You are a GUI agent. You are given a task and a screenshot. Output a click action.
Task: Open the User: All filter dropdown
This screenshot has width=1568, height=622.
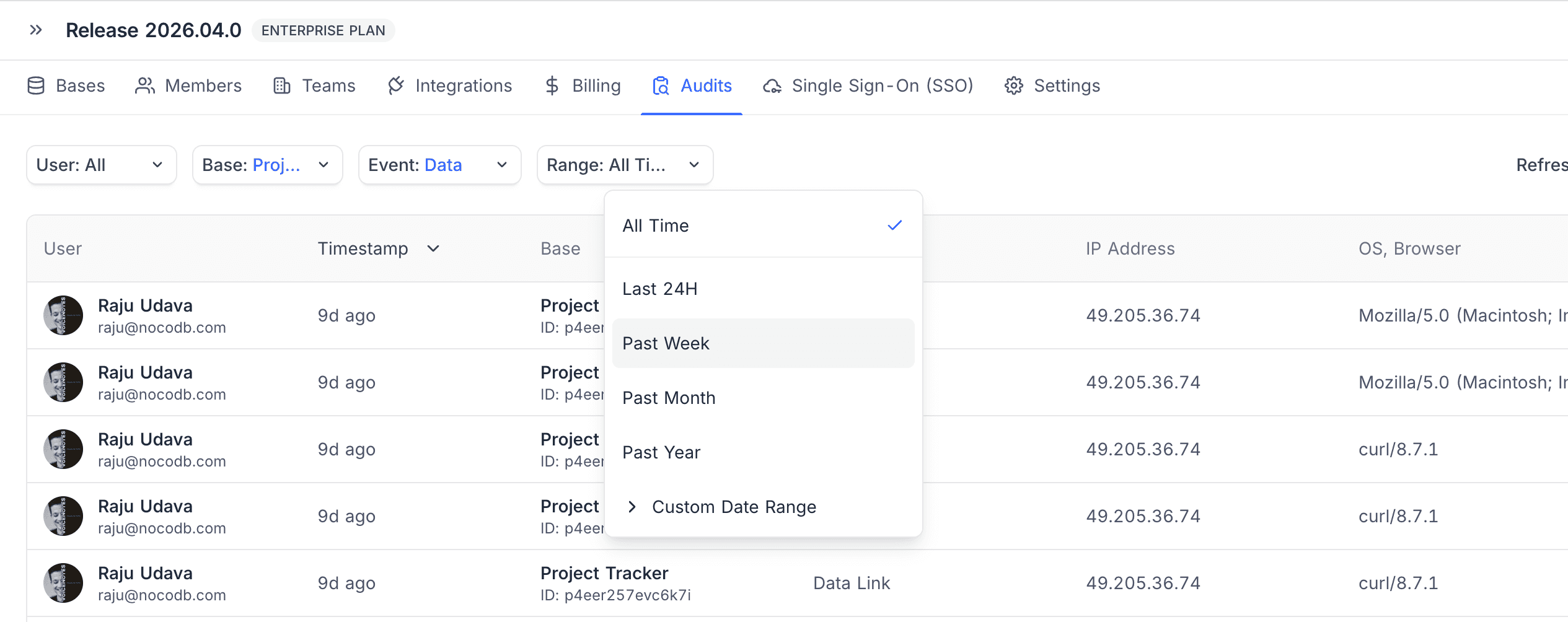[x=102, y=165]
